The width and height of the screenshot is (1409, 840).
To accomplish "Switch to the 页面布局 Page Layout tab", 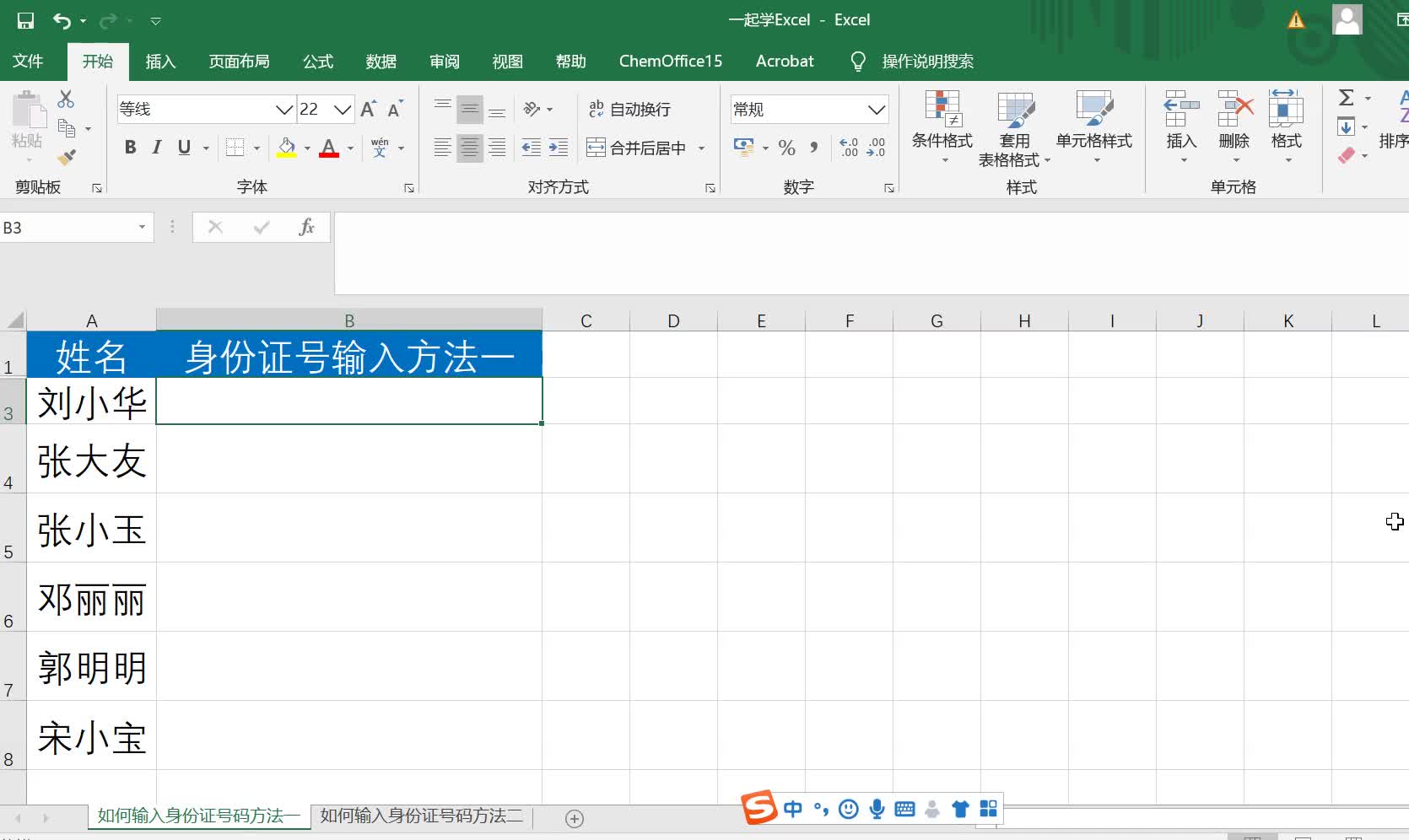I will (x=240, y=62).
